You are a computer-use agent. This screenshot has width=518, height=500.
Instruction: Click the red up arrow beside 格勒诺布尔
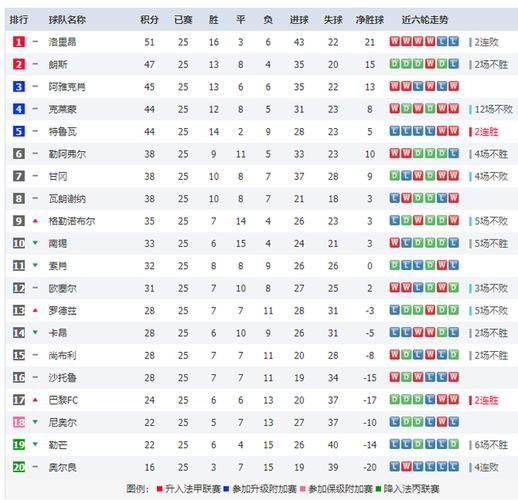(35, 221)
